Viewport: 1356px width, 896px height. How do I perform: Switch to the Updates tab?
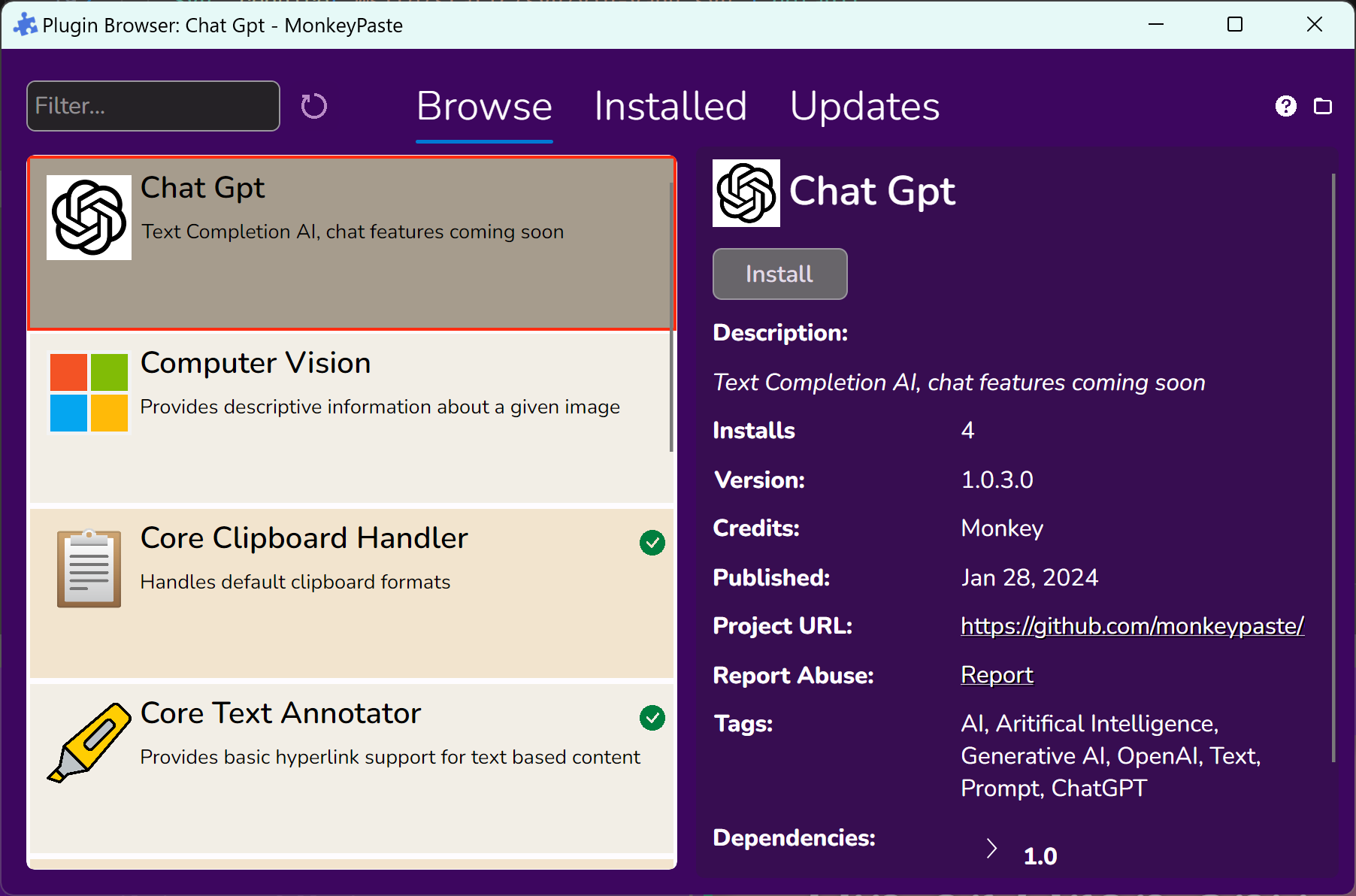864,107
